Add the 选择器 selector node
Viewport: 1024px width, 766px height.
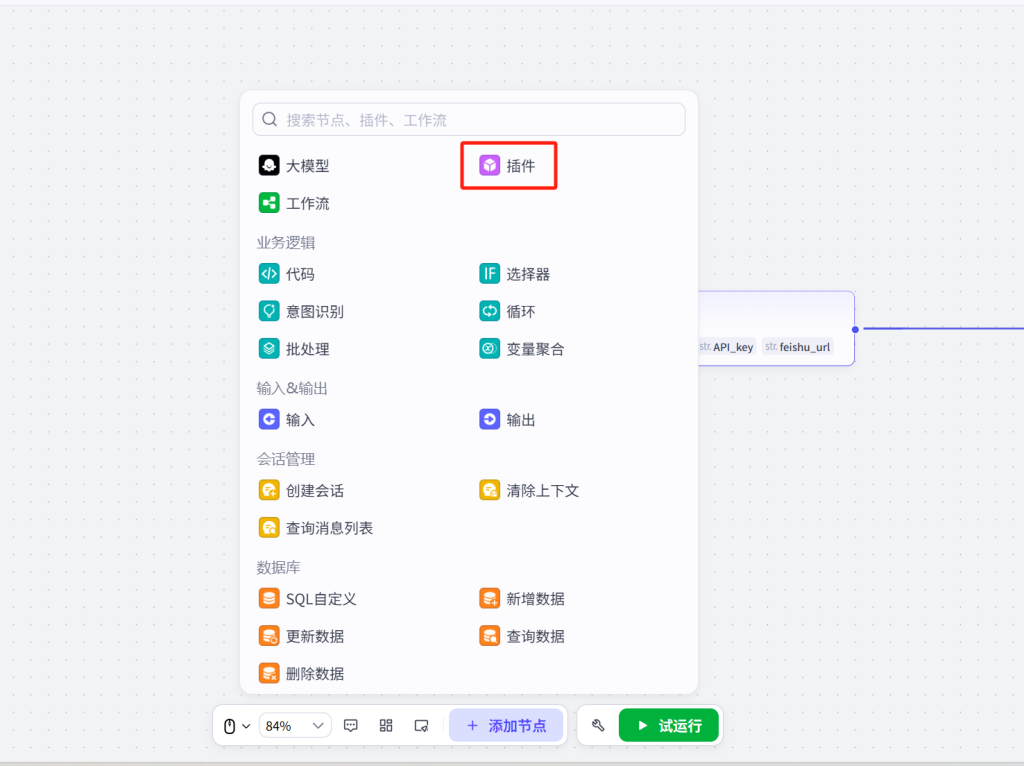516,274
